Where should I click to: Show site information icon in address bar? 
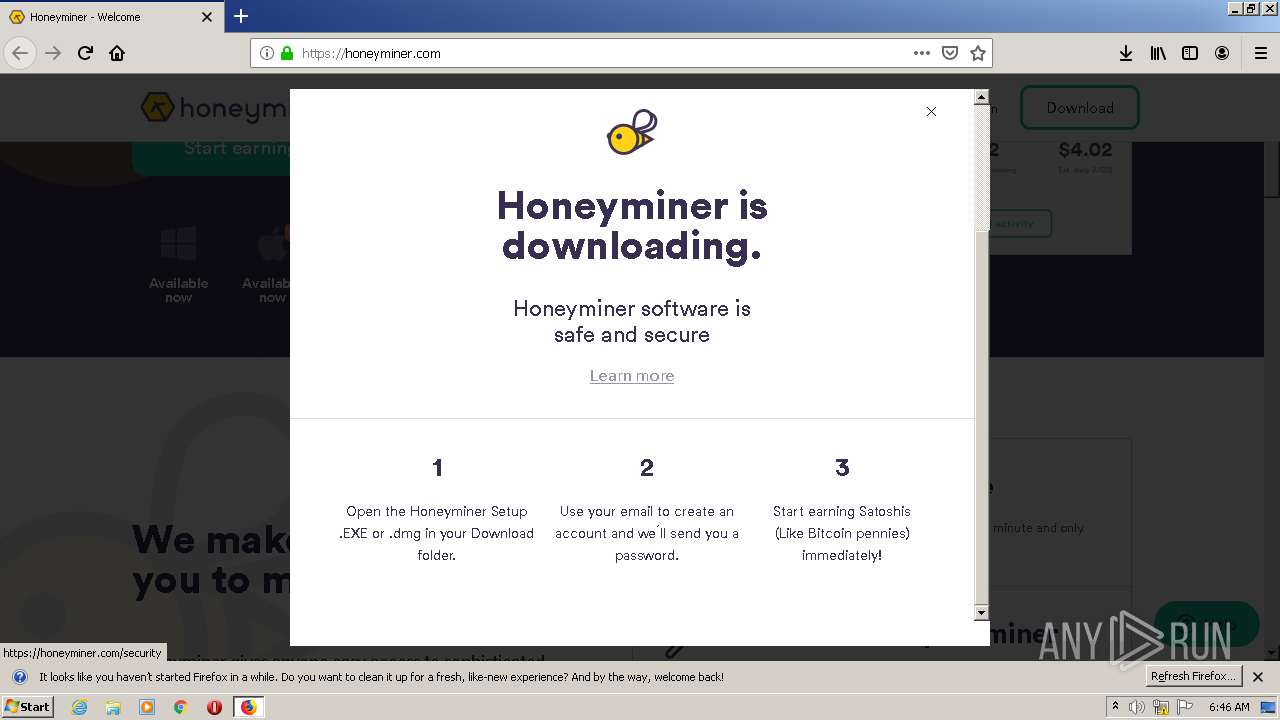267,53
